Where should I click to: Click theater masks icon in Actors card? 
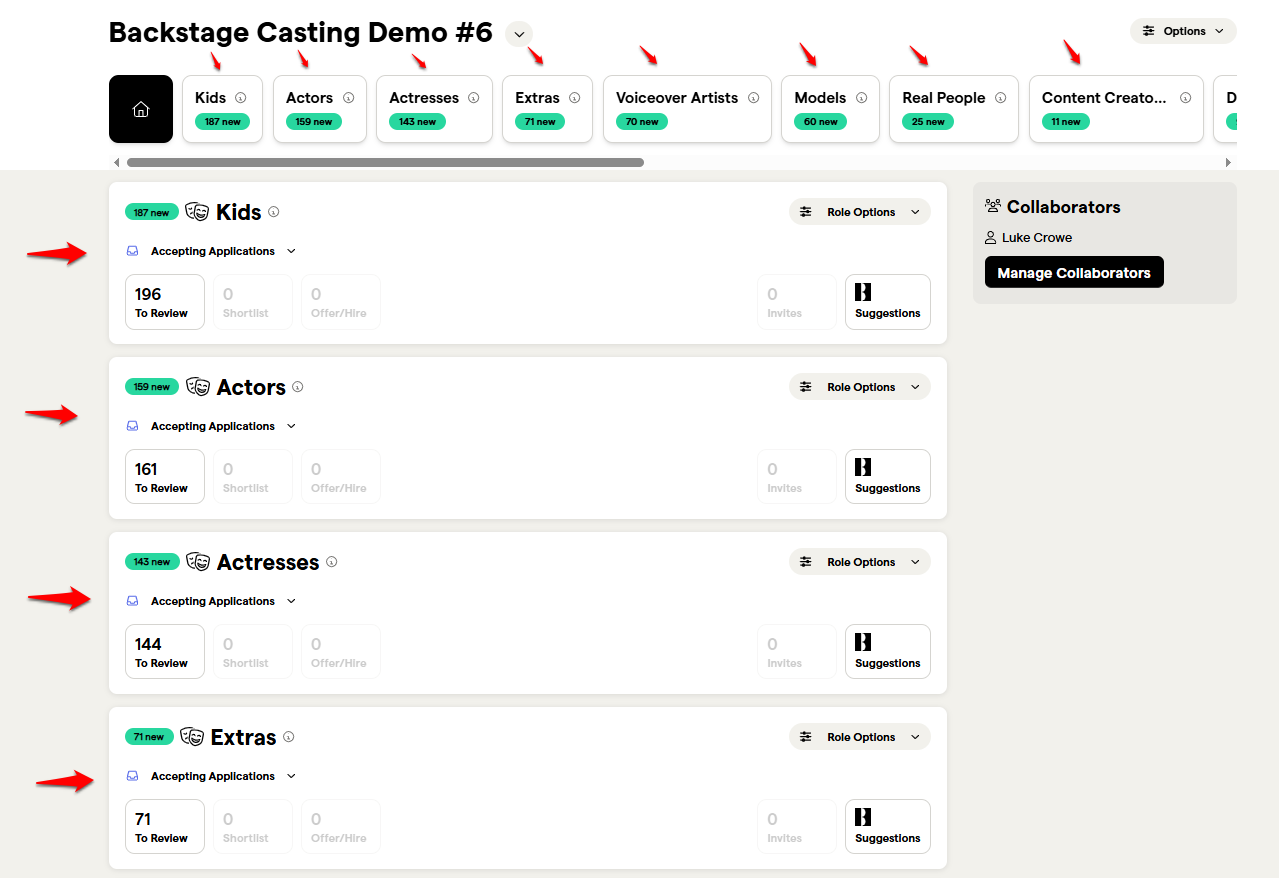(x=198, y=387)
